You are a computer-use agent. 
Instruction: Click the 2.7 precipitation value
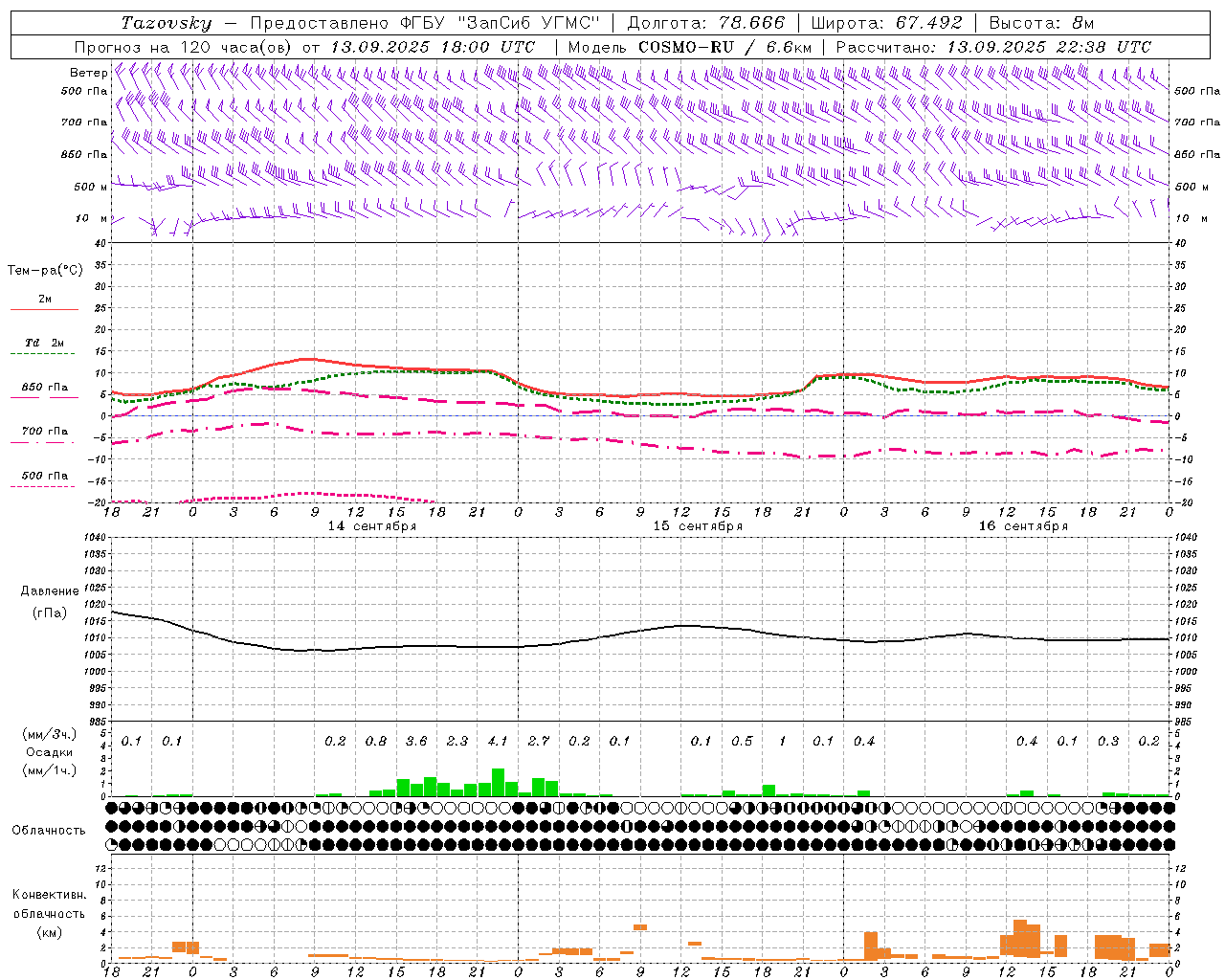pyautogui.click(x=539, y=742)
